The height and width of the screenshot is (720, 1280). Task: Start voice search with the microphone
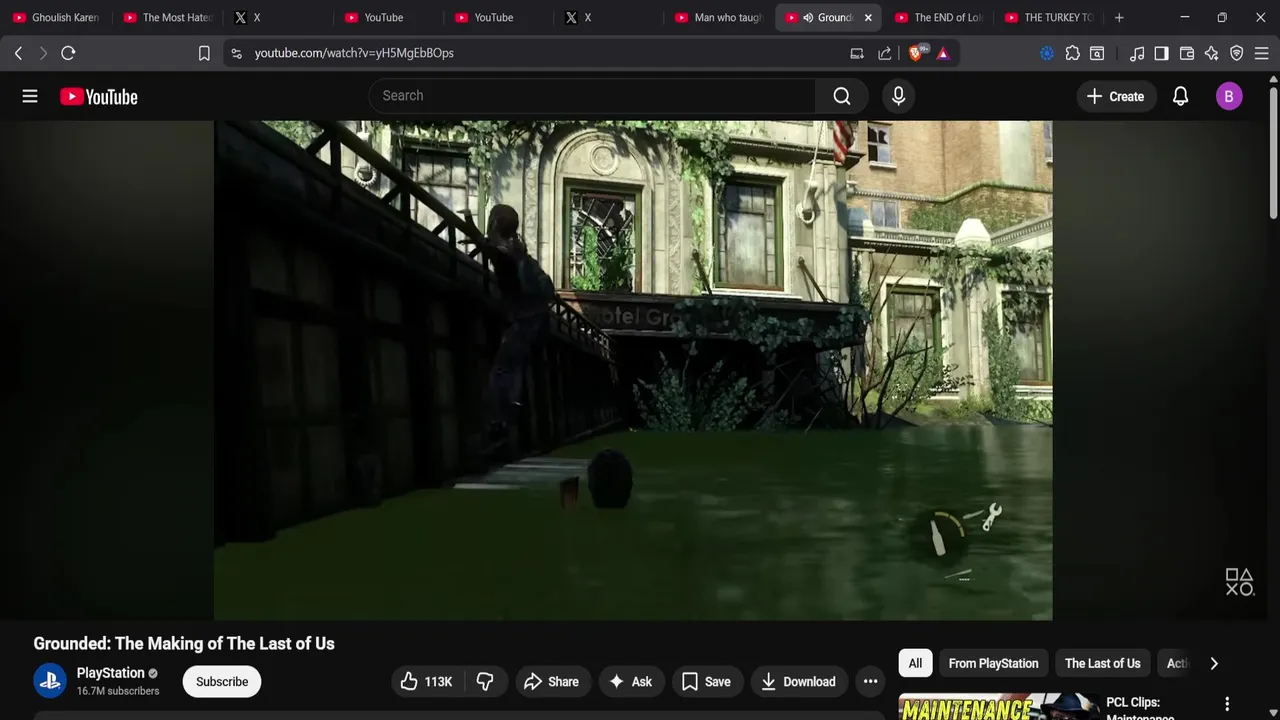tap(898, 96)
